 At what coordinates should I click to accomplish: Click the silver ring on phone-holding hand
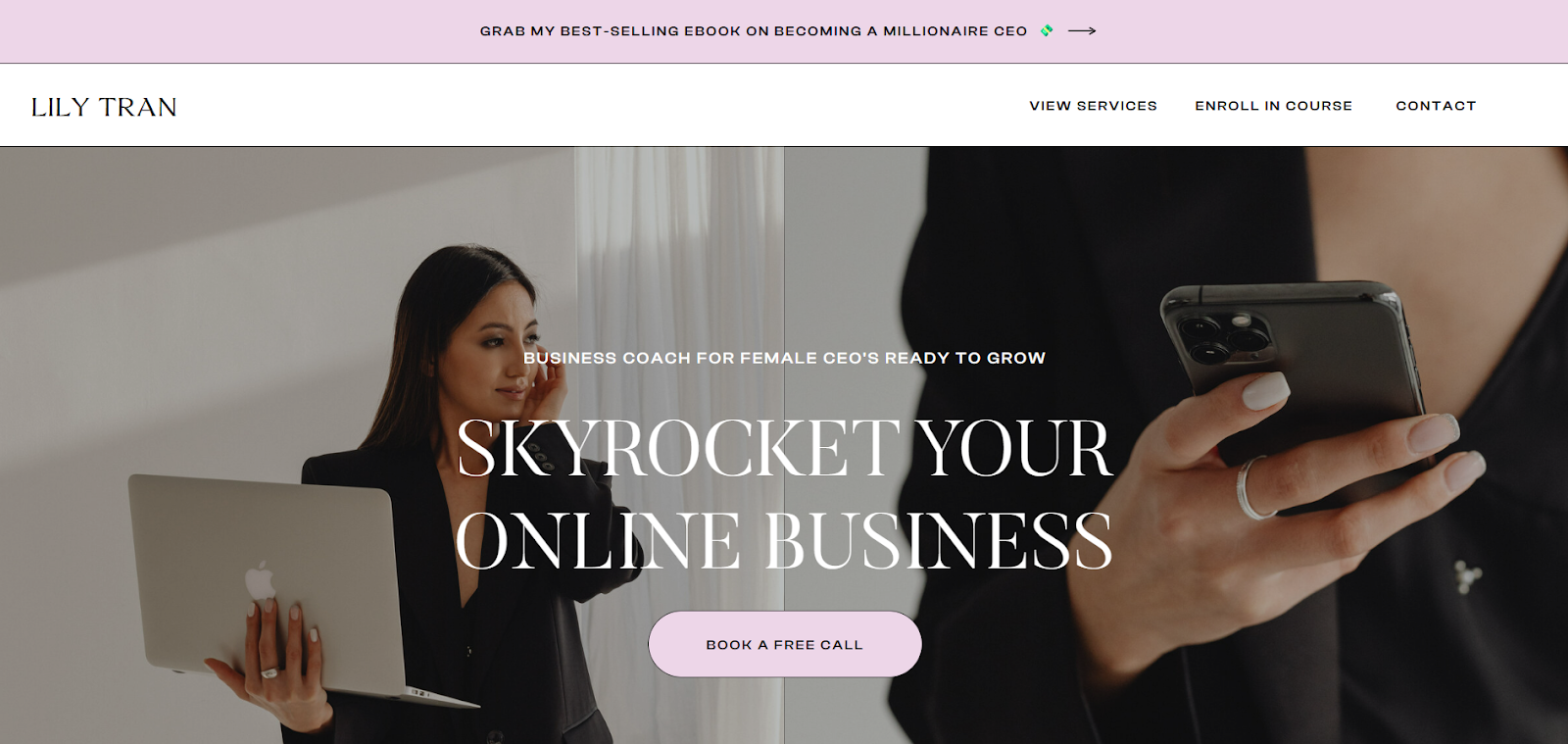pos(1253,488)
